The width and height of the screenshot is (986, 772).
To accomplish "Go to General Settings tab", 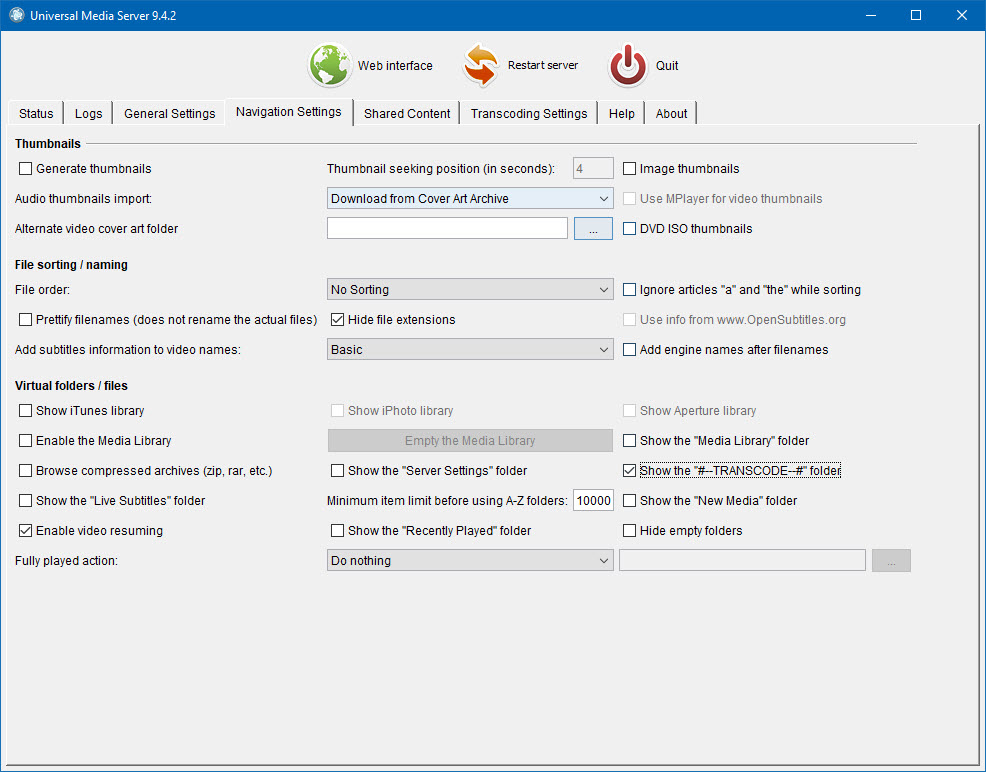I will (x=169, y=114).
